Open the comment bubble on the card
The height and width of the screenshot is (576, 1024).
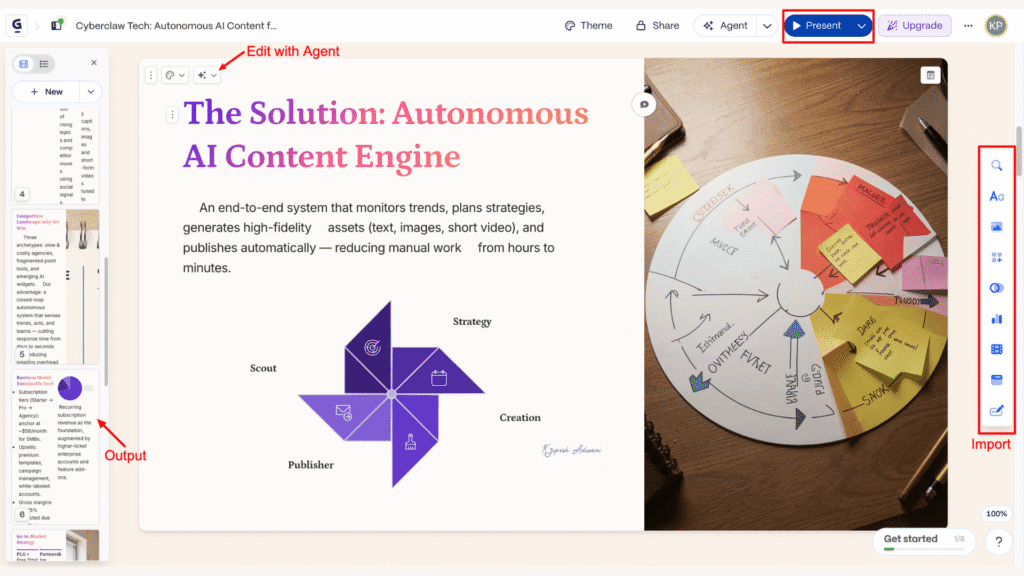(644, 104)
